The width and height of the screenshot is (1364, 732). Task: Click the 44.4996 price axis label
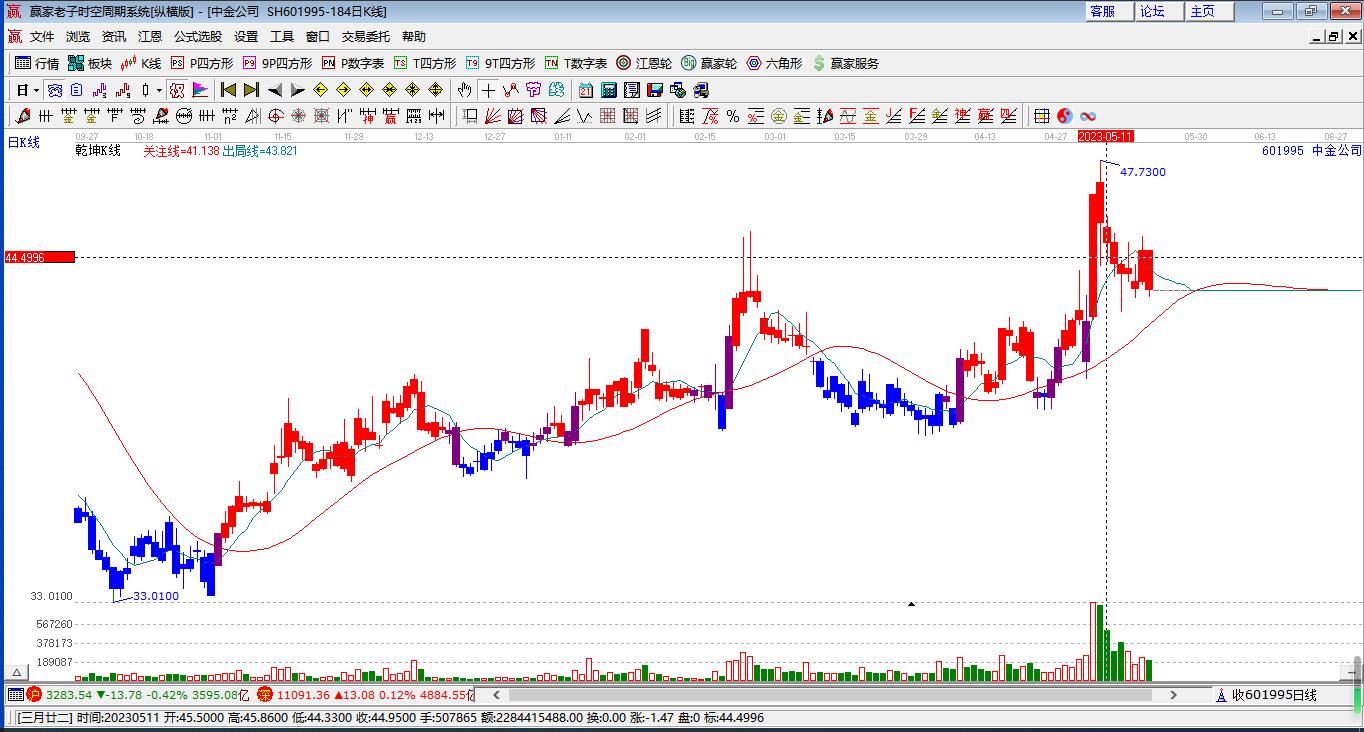(x=39, y=257)
